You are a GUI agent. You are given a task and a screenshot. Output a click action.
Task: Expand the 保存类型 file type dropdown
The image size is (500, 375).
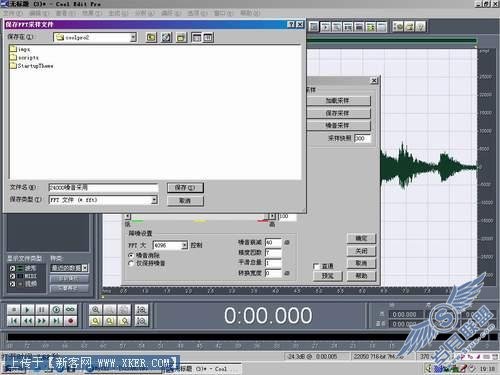click(x=154, y=200)
